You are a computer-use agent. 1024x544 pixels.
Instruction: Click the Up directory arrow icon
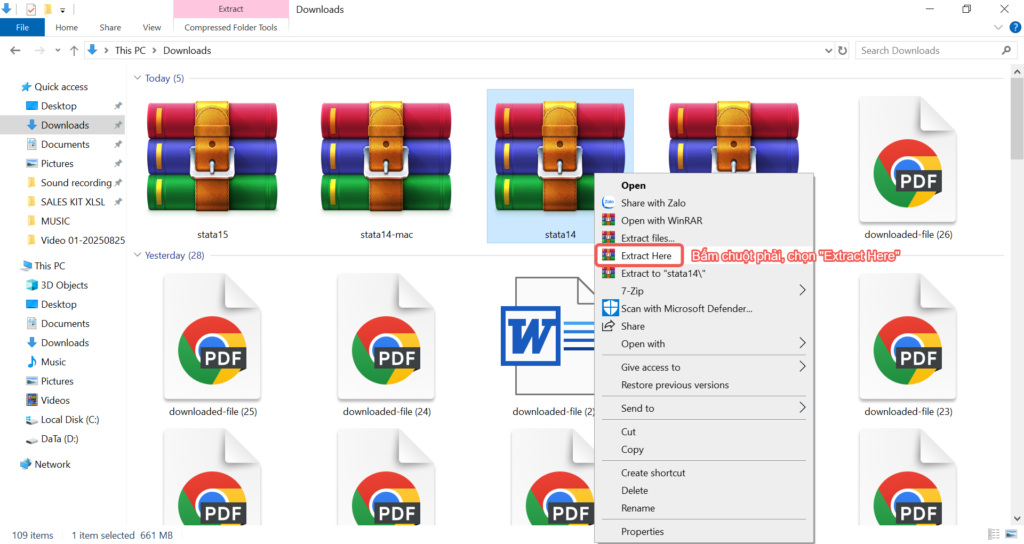pos(73,50)
